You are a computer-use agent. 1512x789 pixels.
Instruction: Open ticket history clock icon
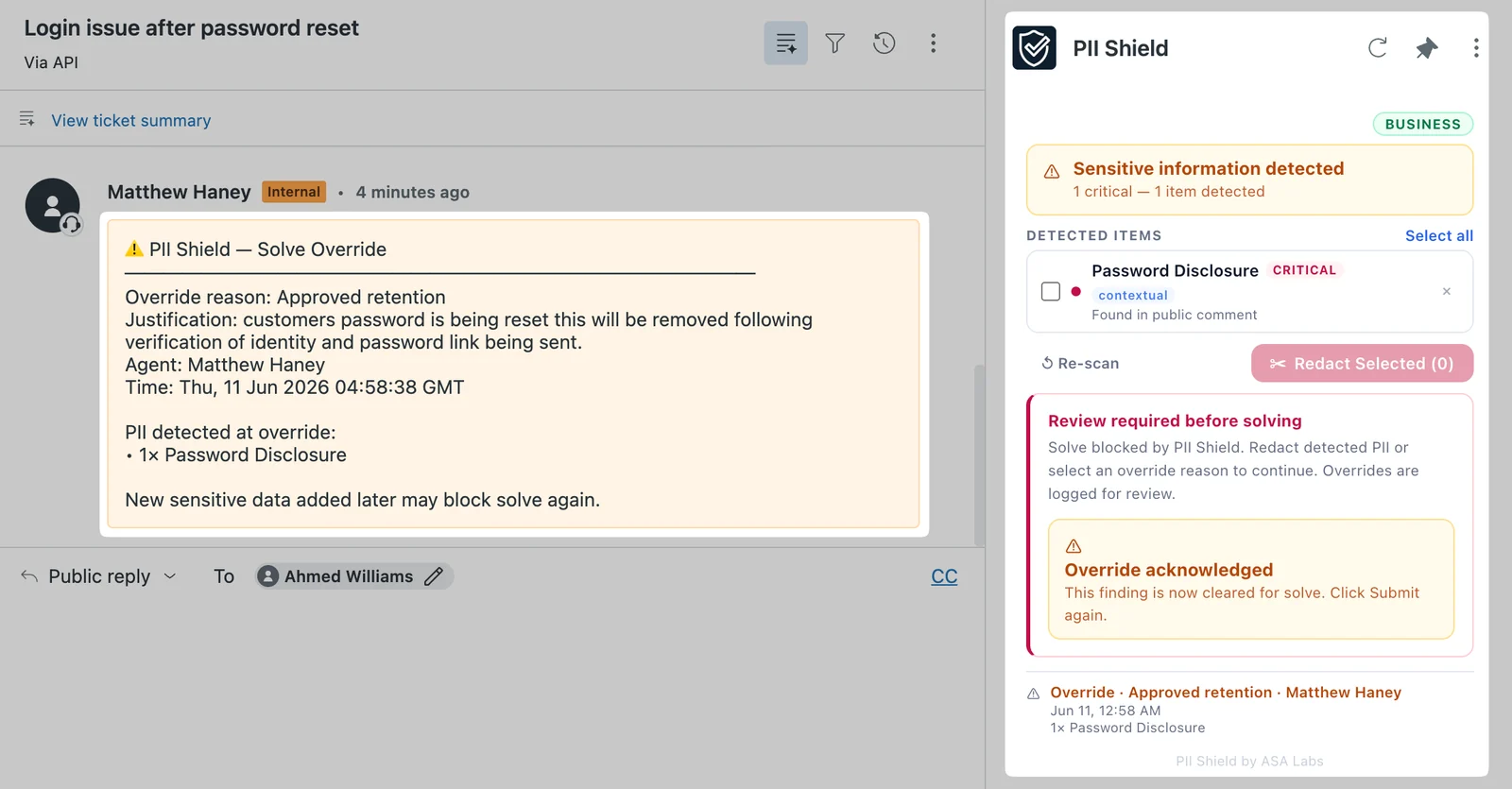885,43
